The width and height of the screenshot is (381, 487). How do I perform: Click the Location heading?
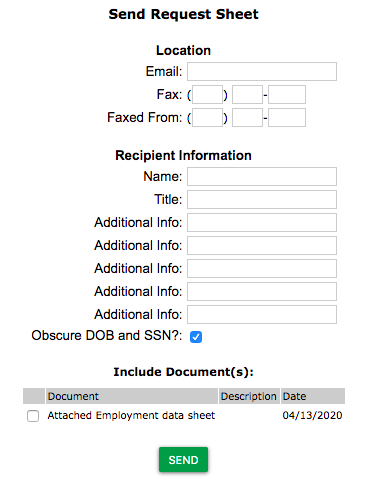[x=183, y=50]
